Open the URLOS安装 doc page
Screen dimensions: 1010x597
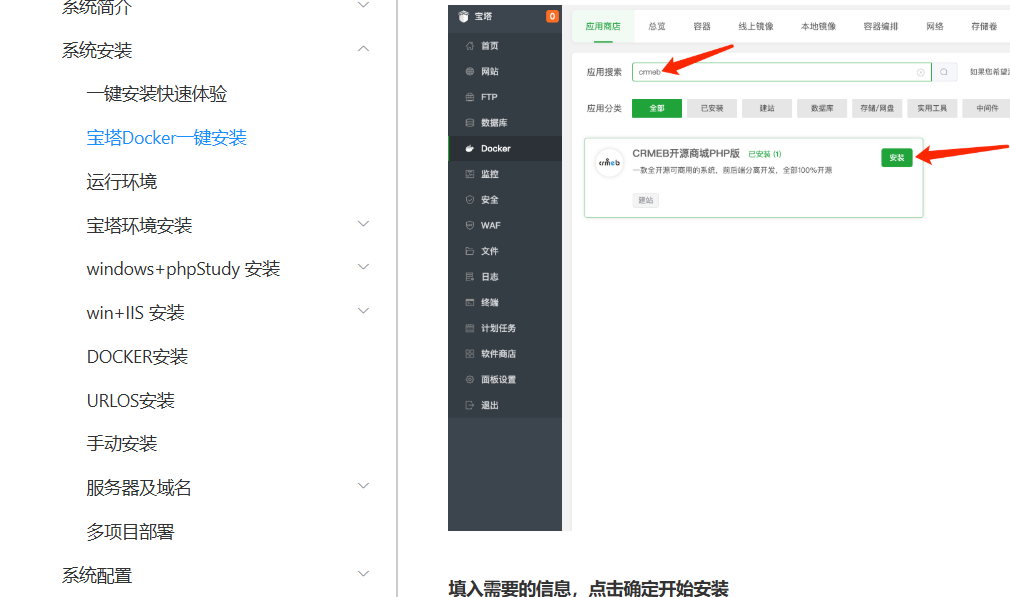point(131,401)
